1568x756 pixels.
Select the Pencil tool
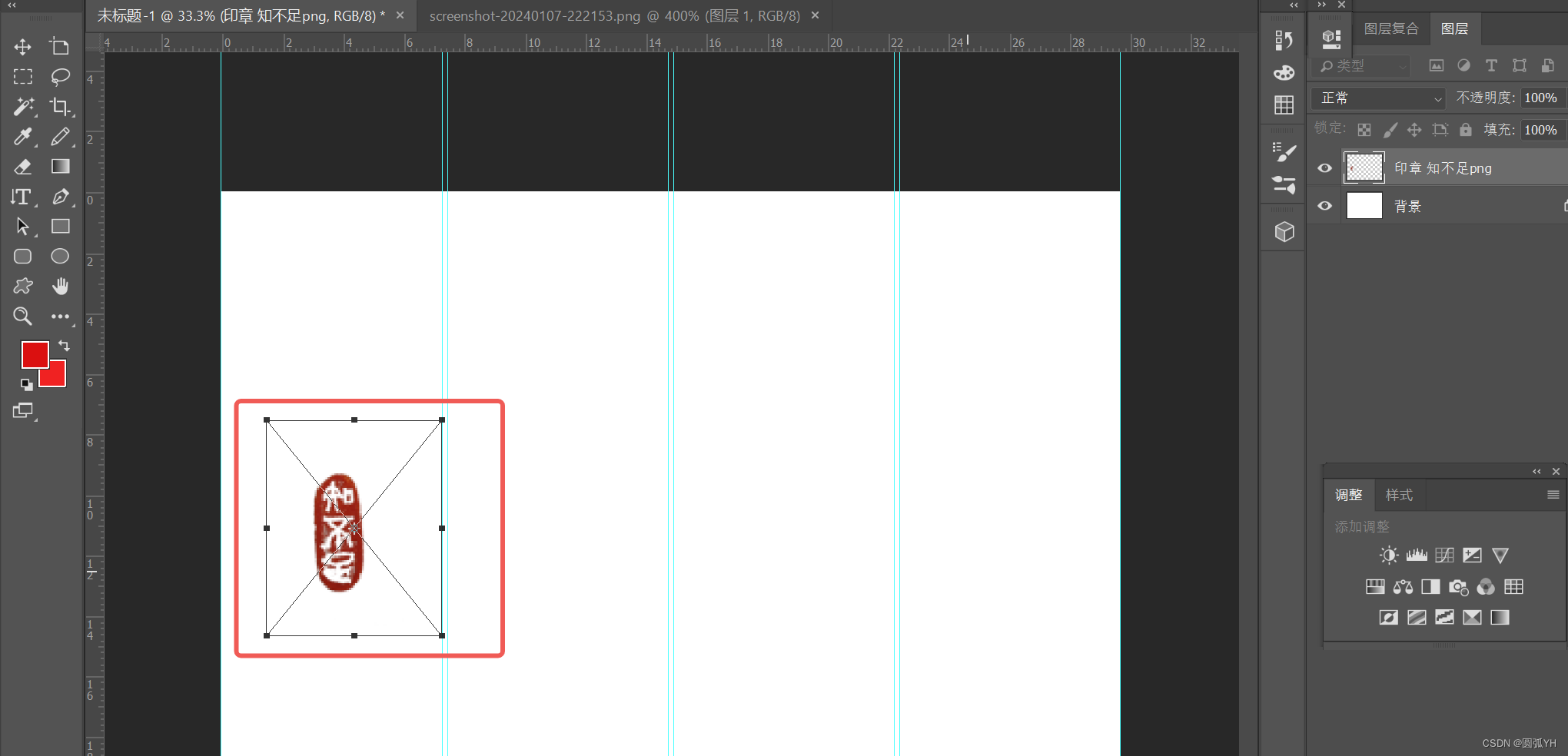pyautogui.click(x=60, y=137)
